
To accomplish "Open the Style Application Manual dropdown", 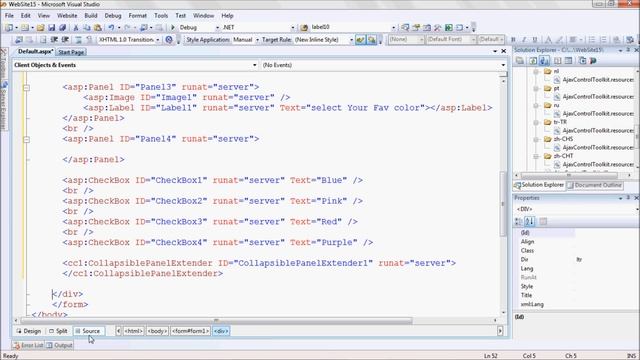I will pyautogui.click(x=257, y=40).
